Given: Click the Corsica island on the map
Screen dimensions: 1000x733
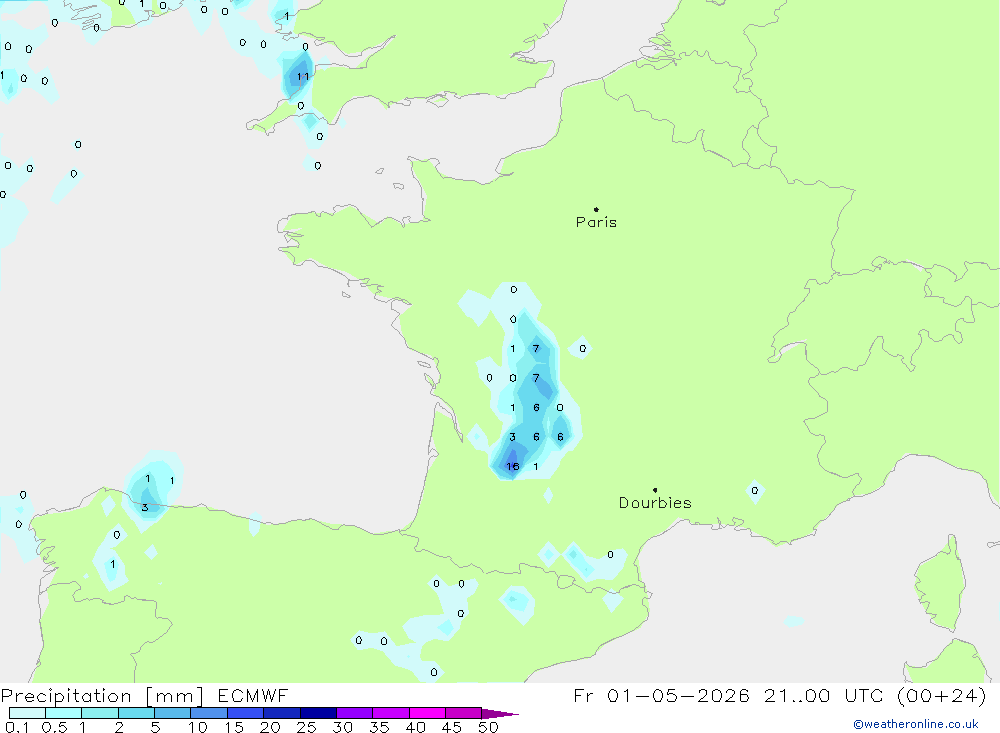Looking at the screenshot, I should (941, 584).
